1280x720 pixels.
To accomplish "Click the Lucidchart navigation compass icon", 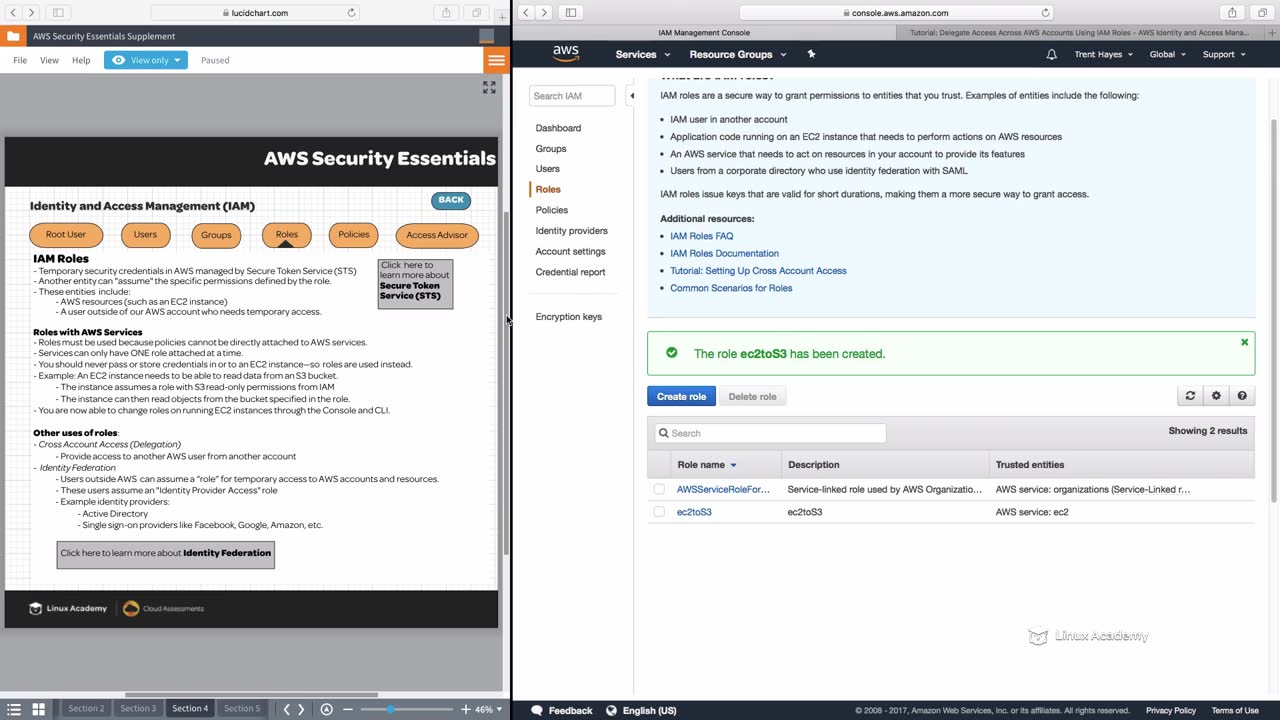I will pos(326,709).
